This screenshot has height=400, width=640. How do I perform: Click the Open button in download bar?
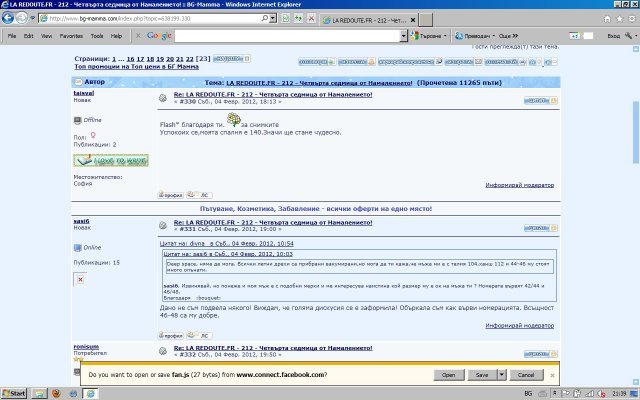click(449, 374)
